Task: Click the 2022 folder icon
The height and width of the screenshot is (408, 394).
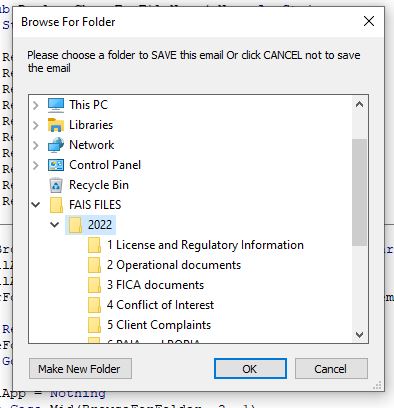Action: (75, 225)
